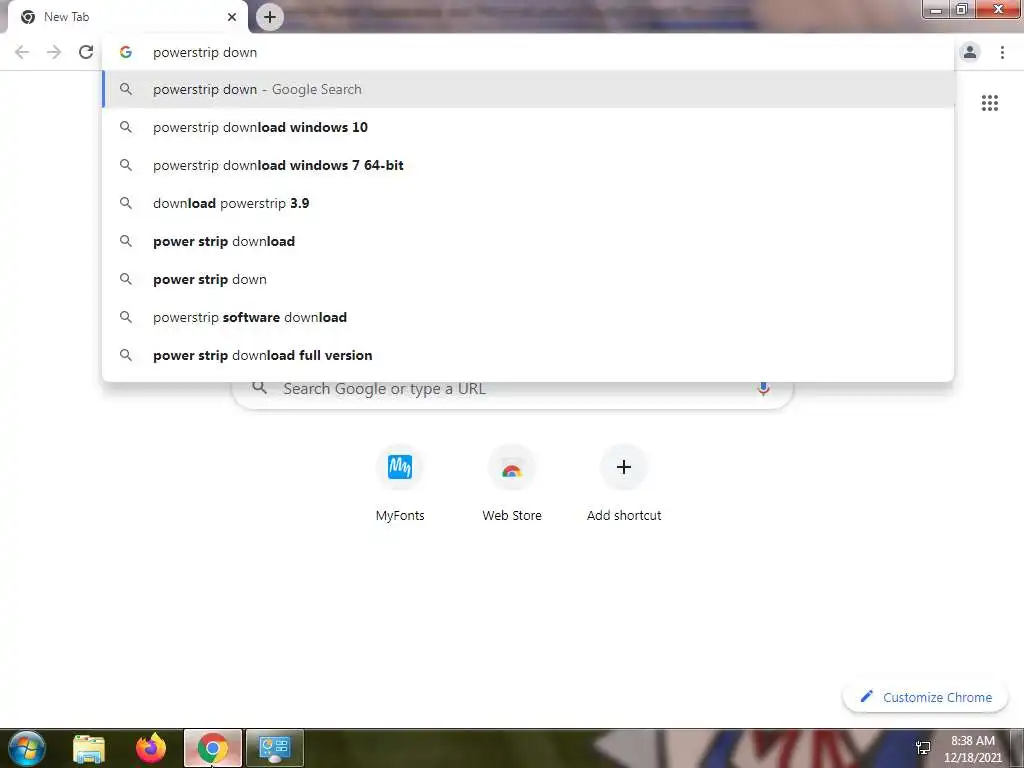Open the Windows Start menu orb
This screenshot has width=1024, height=768.
click(27, 748)
